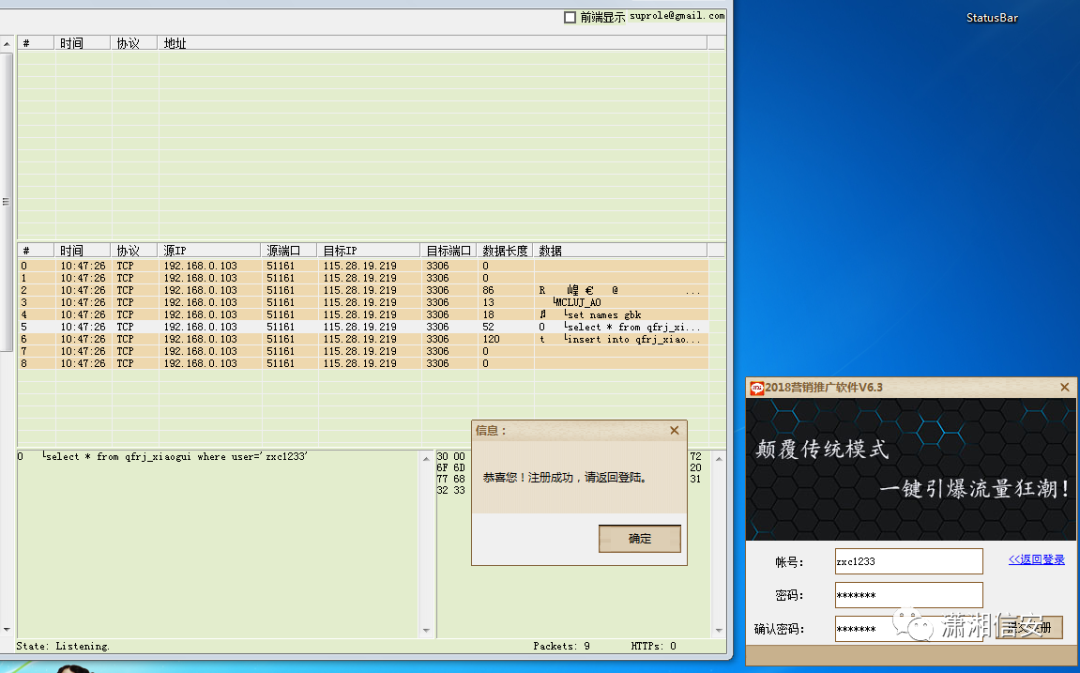This screenshot has width=1080, height=673.
Task: Click the 帐号 input field with zxc1233
Action: tap(908, 561)
